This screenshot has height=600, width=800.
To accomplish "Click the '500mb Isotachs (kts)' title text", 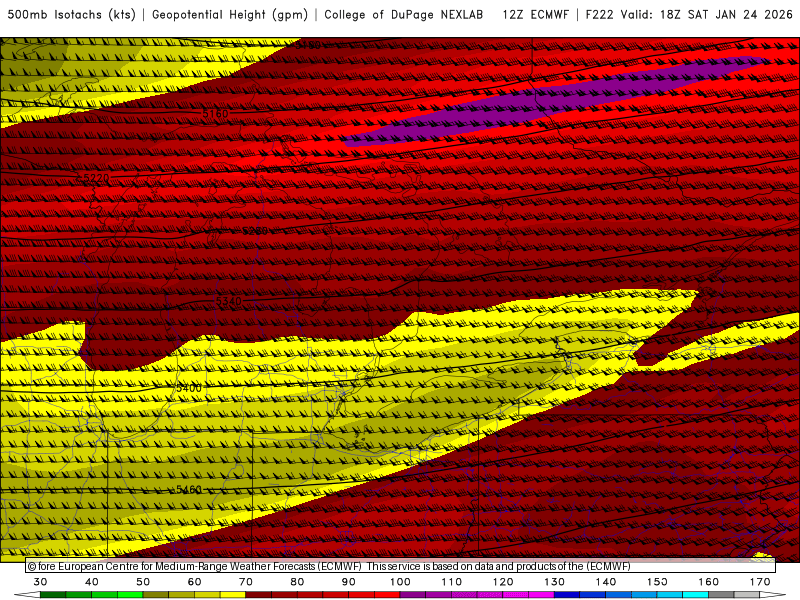I will (x=71, y=15).
